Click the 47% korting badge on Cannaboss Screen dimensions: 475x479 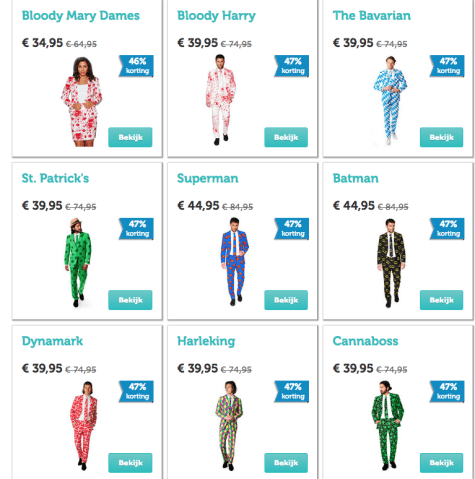[447, 391]
